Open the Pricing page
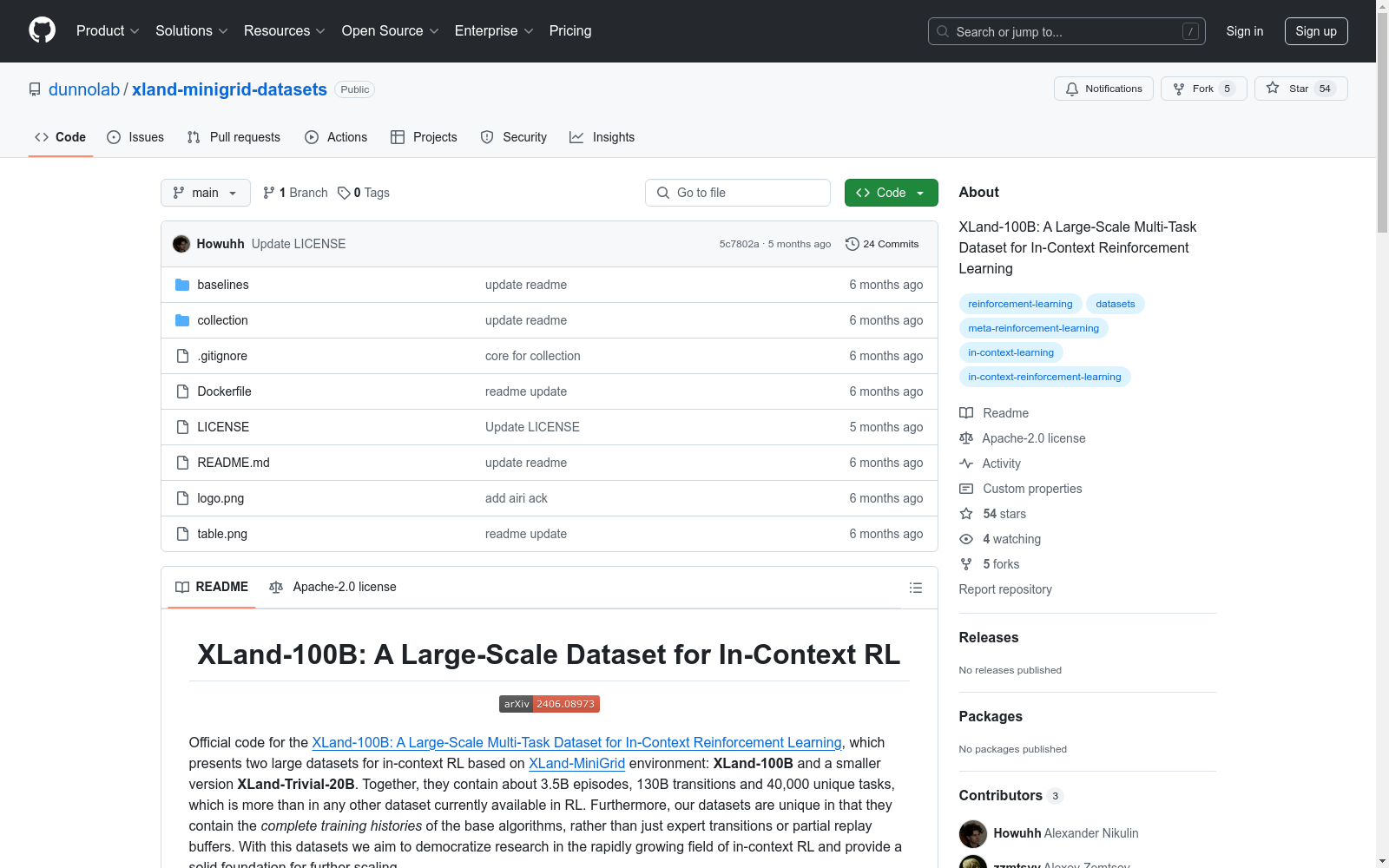1389x868 pixels. click(570, 31)
